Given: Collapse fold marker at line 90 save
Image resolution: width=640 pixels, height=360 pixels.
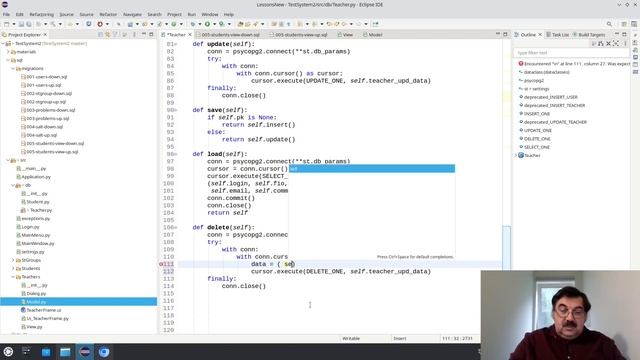Looking at the screenshot, I should pos(176,110).
